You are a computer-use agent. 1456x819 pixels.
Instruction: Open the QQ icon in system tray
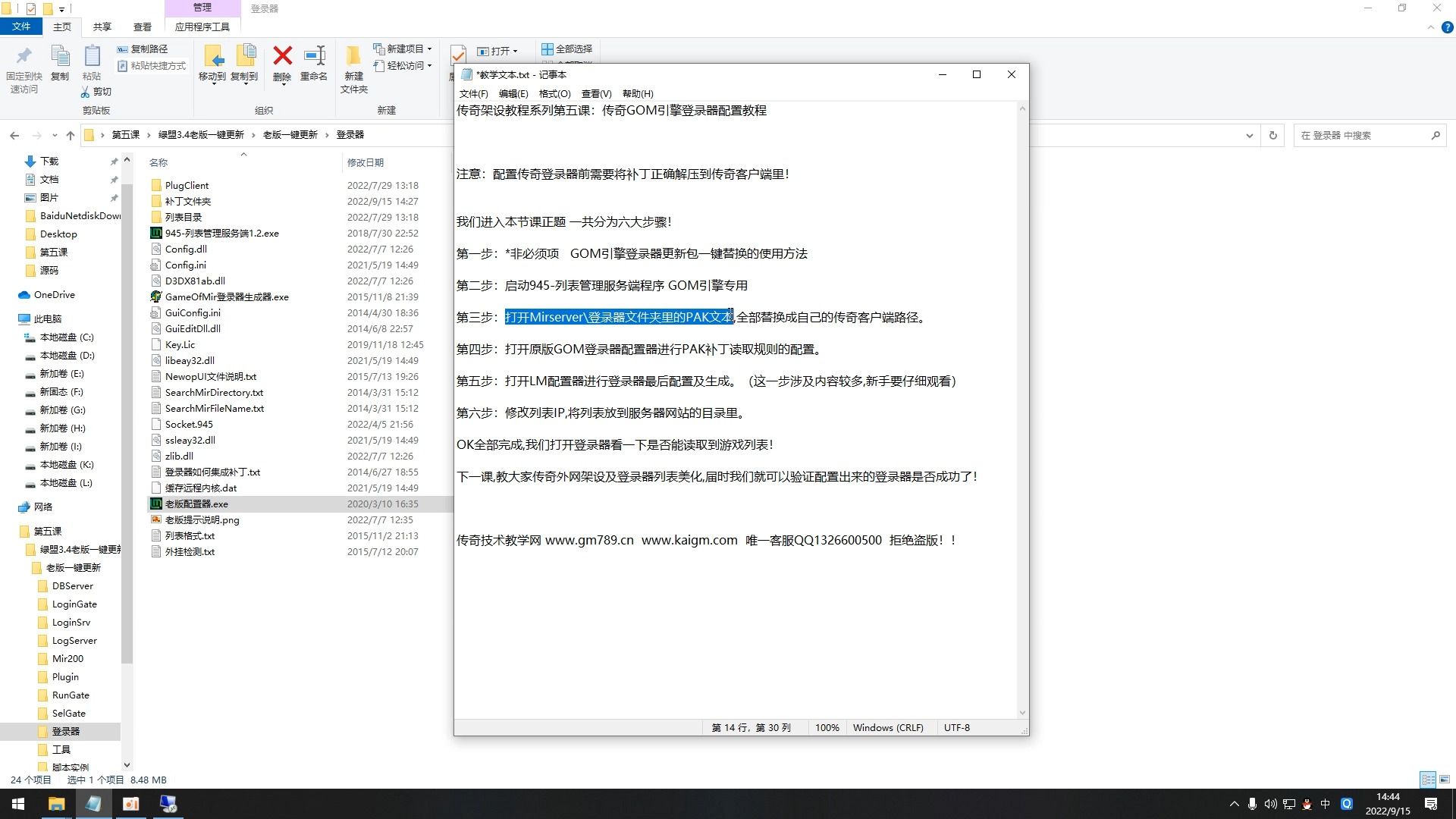click(x=1307, y=804)
